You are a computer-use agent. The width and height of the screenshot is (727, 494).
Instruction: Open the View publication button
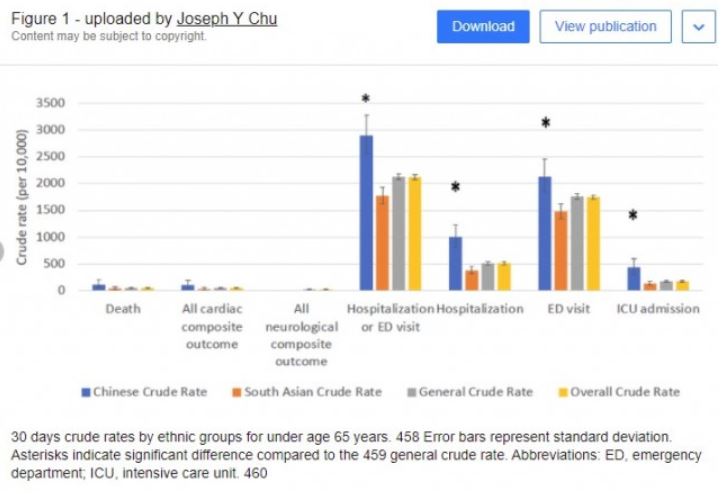pyautogui.click(x=605, y=27)
